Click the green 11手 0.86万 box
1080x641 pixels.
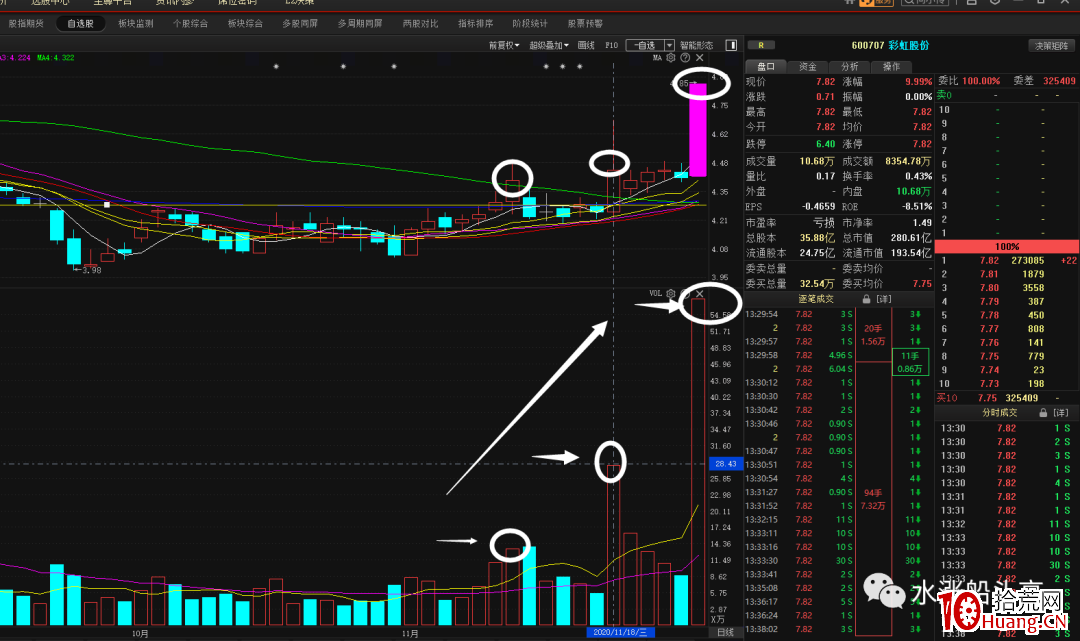[x=910, y=362]
